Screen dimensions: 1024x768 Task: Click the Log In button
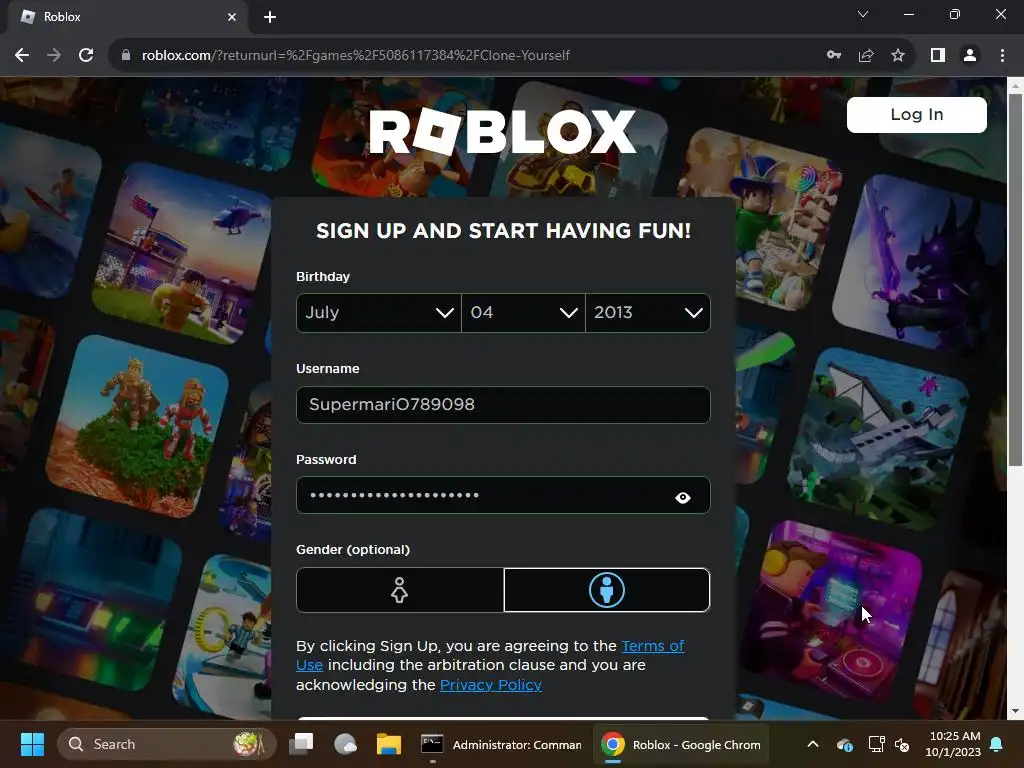(x=916, y=115)
